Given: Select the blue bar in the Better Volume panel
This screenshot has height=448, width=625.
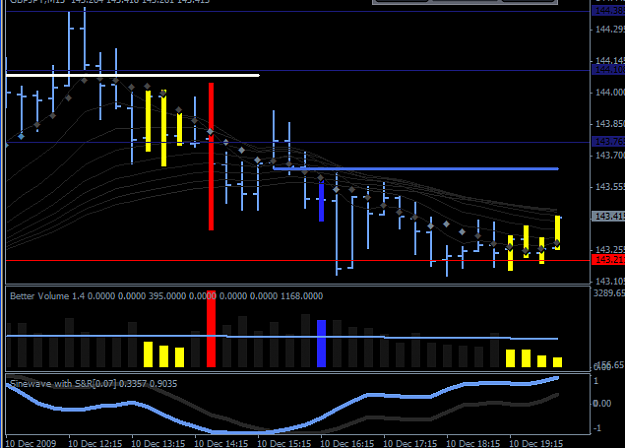Looking at the screenshot, I should [x=321, y=343].
